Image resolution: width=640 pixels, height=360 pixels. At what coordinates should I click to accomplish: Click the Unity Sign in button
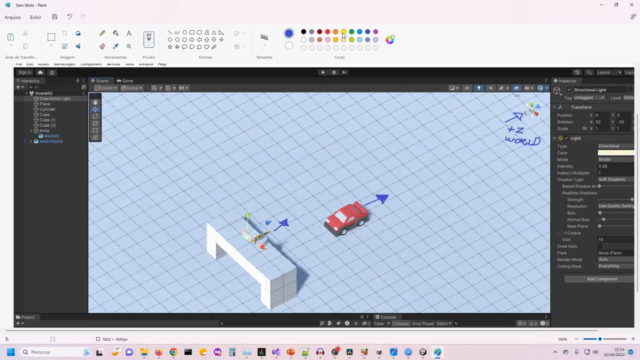coord(24,72)
